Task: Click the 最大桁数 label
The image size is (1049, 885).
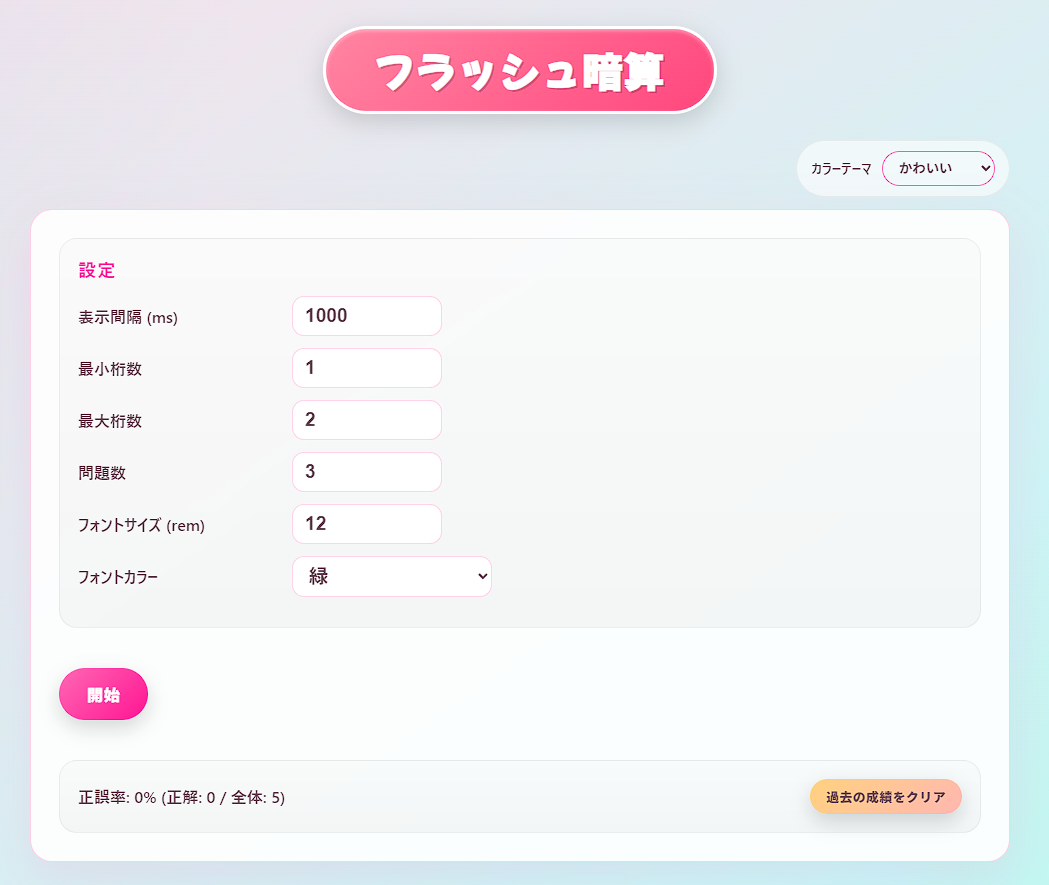Action: 110,421
